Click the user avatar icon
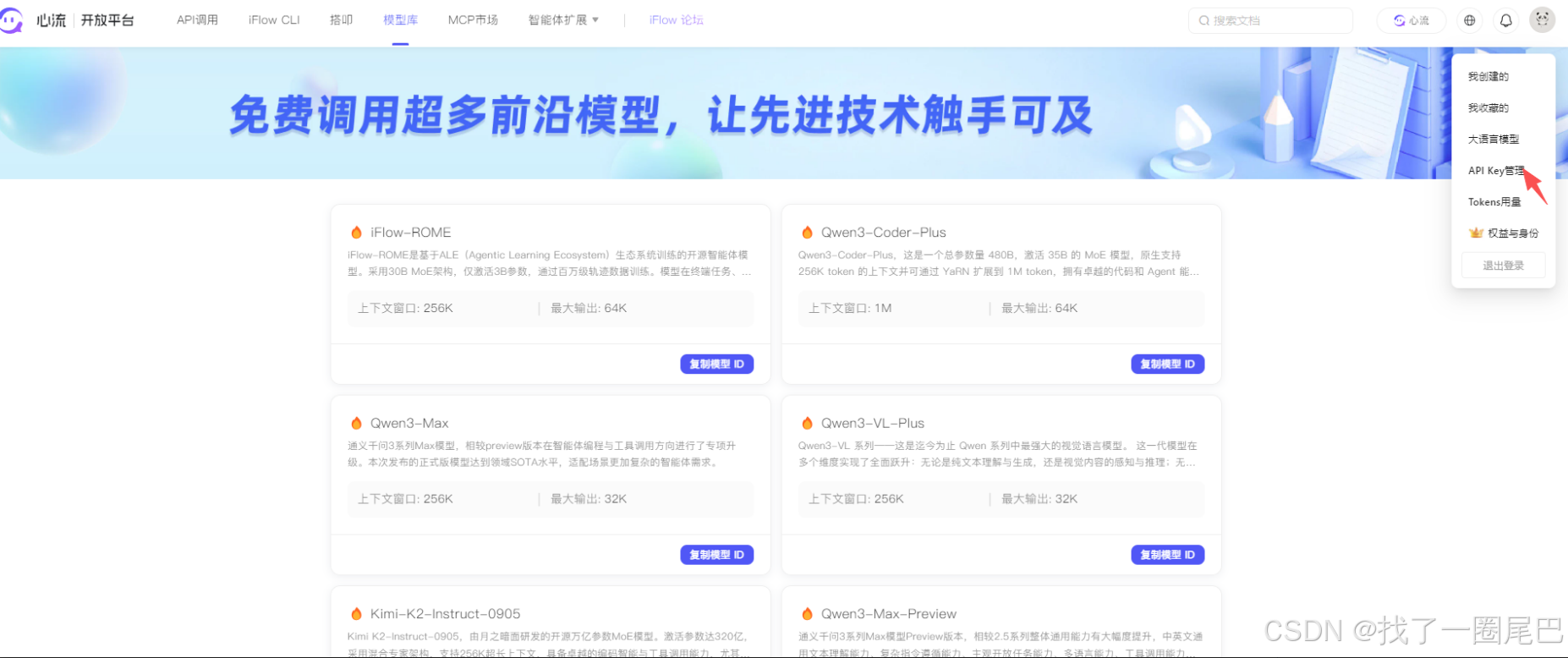This screenshot has width=1568, height=658. tap(1543, 20)
